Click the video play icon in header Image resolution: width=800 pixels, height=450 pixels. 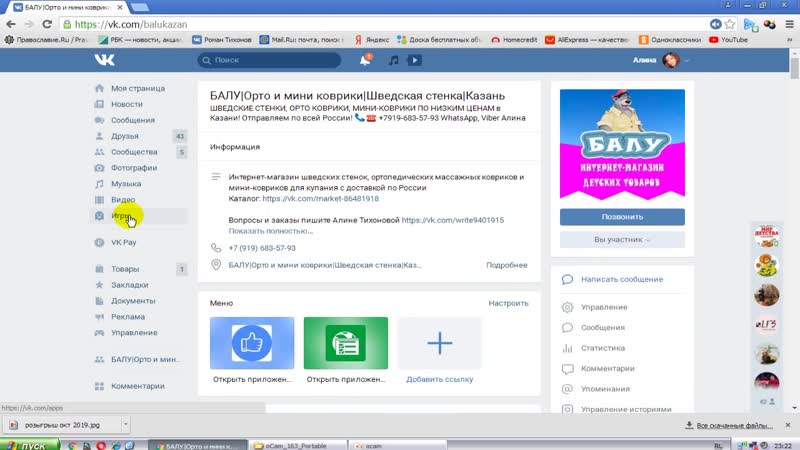[x=414, y=60]
